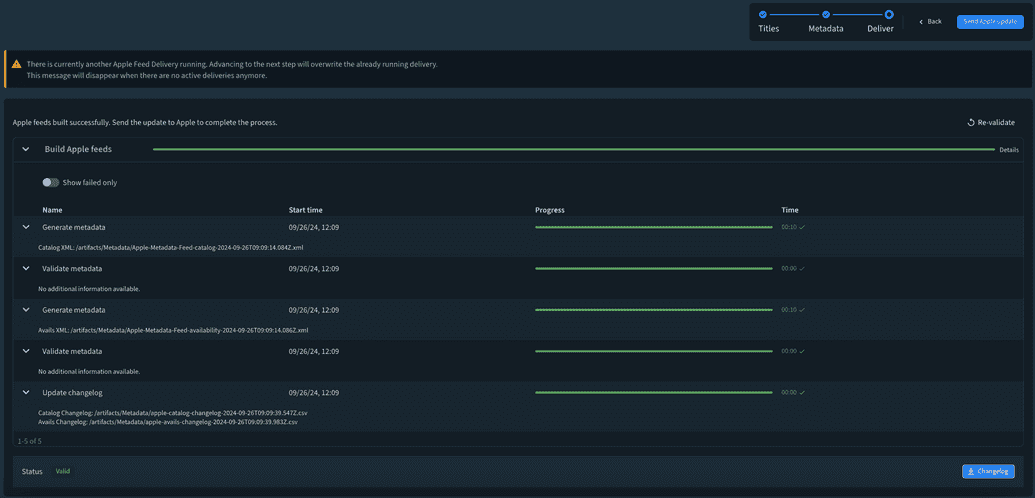This screenshot has height=498, width=1035.
Task: Click the yellow warning triangle icon
Action: tap(17, 65)
